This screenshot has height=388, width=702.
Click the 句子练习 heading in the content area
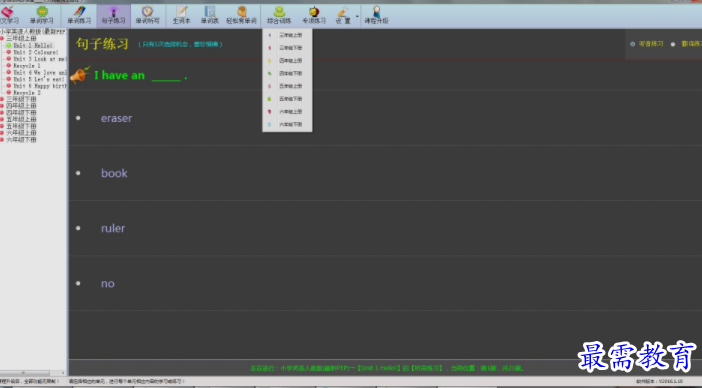point(102,44)
